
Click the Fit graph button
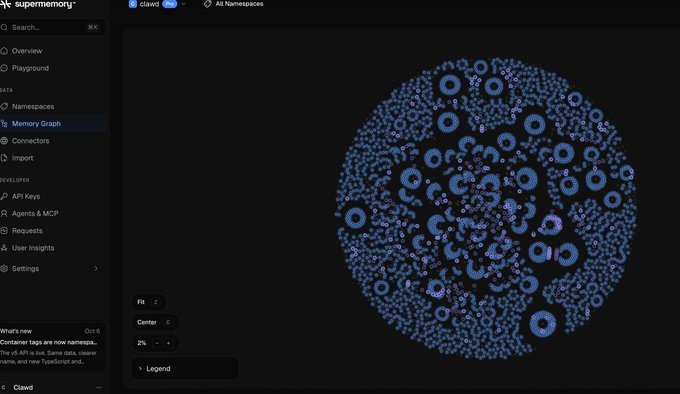[x=148, y=302]
